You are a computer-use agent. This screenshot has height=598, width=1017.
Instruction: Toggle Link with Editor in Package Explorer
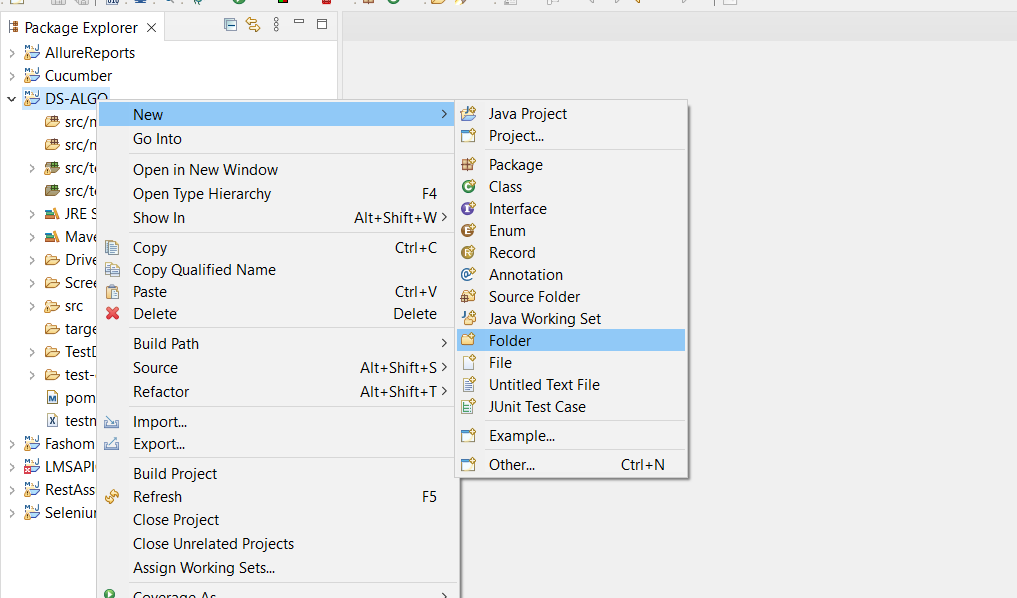[x=252, y=24]
